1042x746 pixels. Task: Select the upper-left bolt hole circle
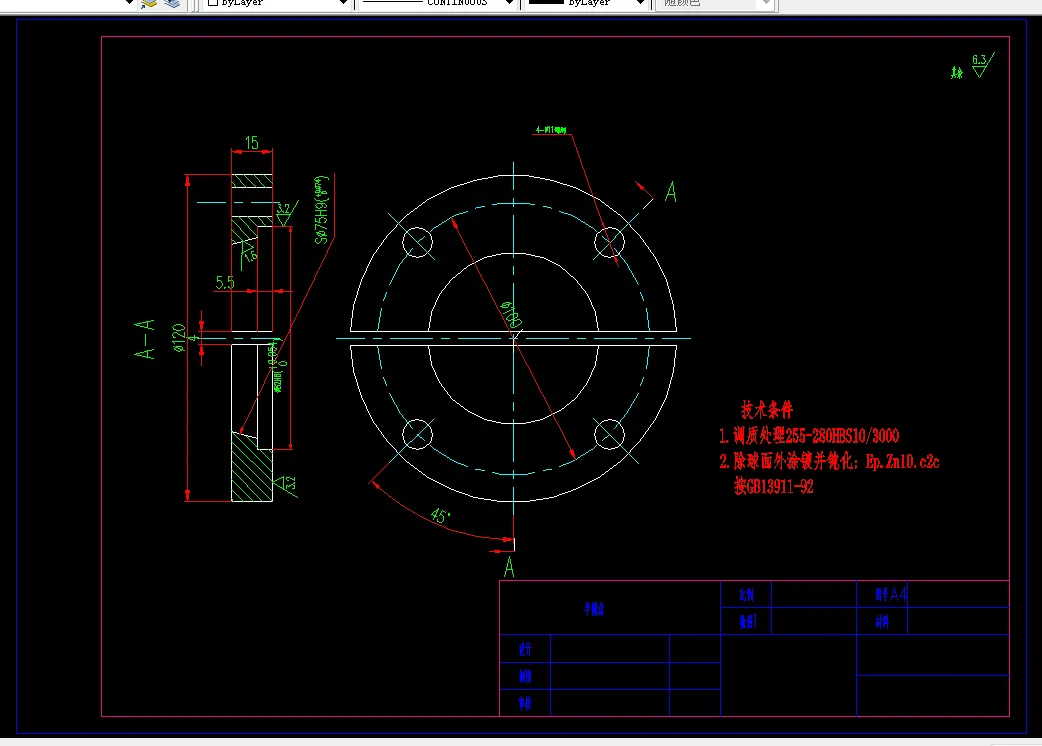pos(417,242)
